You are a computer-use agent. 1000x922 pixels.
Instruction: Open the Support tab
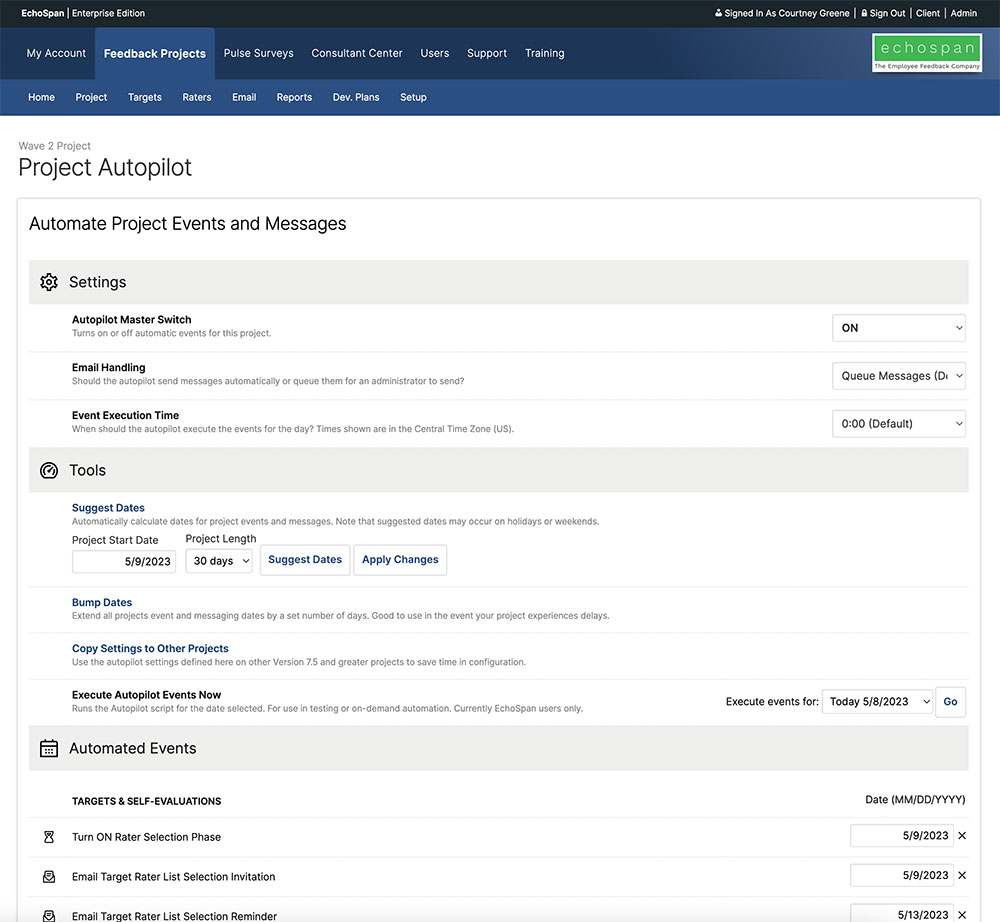tap(487, 54)
